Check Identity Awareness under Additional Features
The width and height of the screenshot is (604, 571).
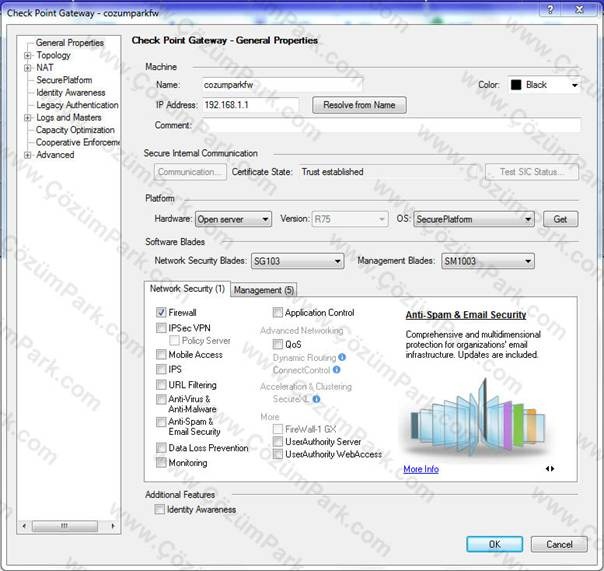pyautogui.click(x=159, y=509)
